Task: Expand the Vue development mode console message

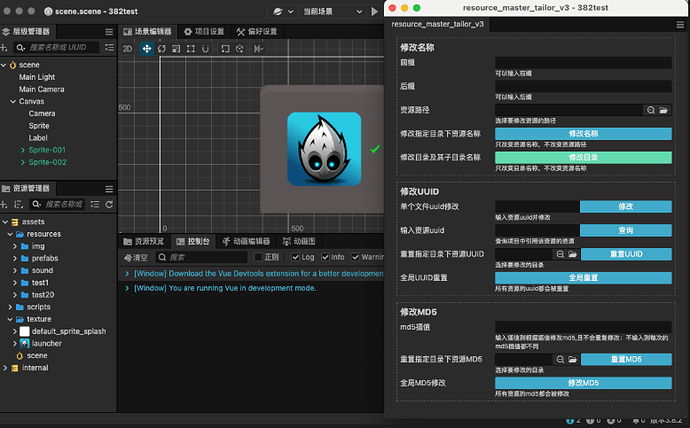Action: point(127,289)
